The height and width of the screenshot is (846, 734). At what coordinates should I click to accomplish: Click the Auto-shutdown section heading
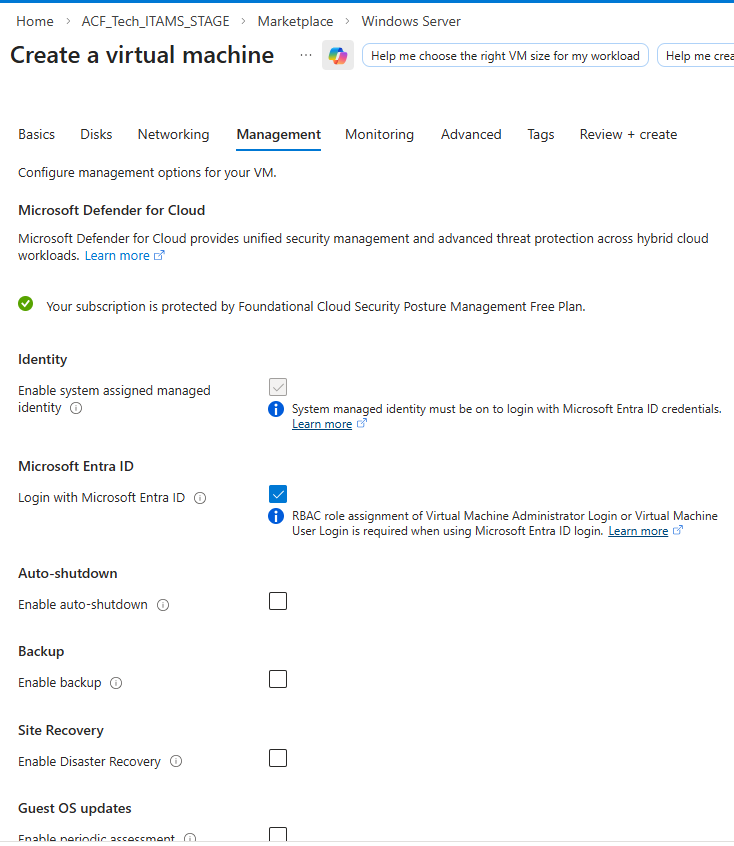pyautogui.click(x=67, y=573)
